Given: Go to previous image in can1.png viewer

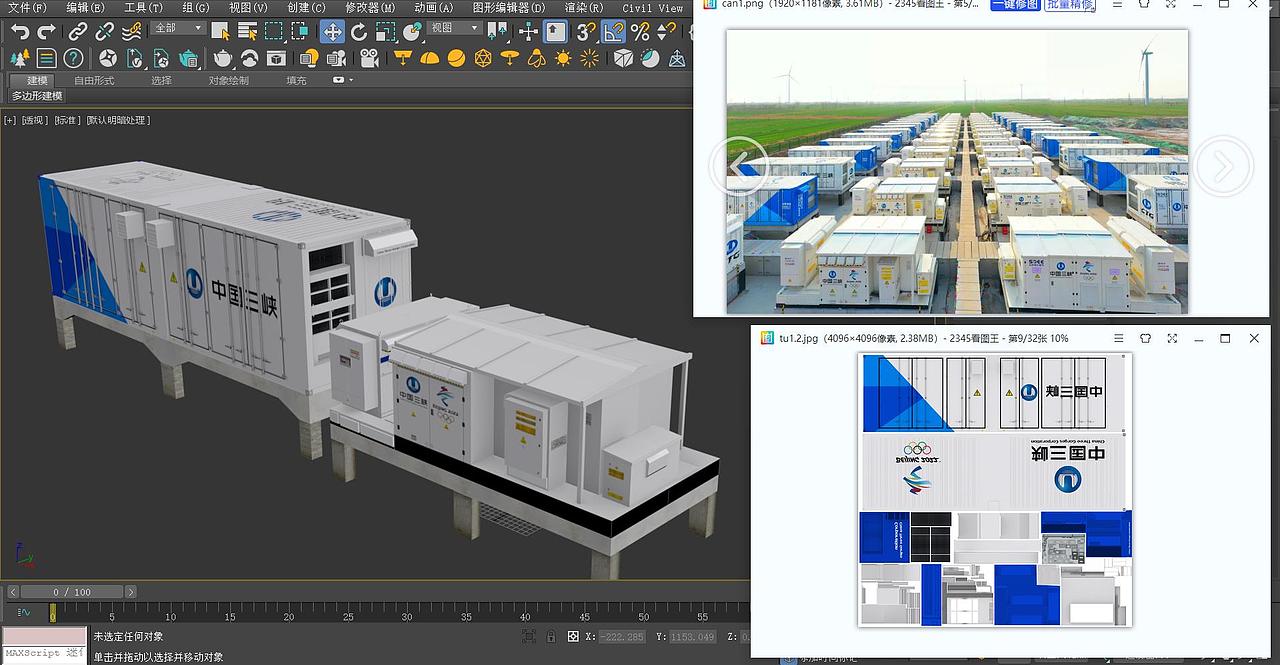Looking at the screenshot, I should [x=738, y=166].
